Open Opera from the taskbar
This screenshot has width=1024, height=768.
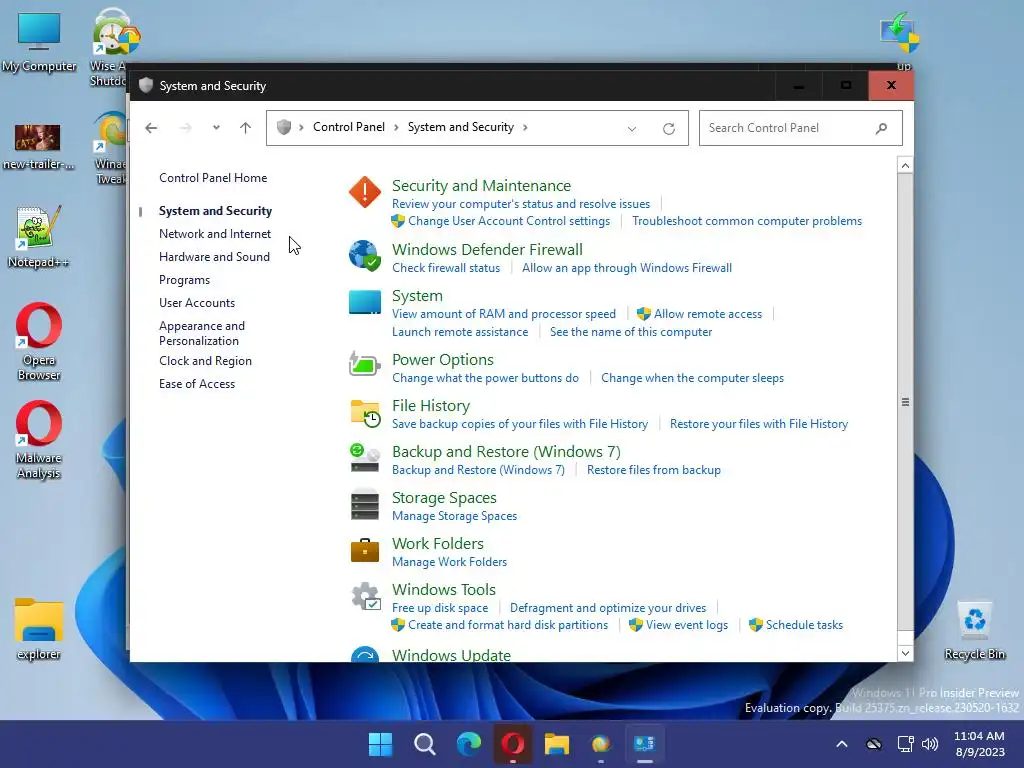513,743
